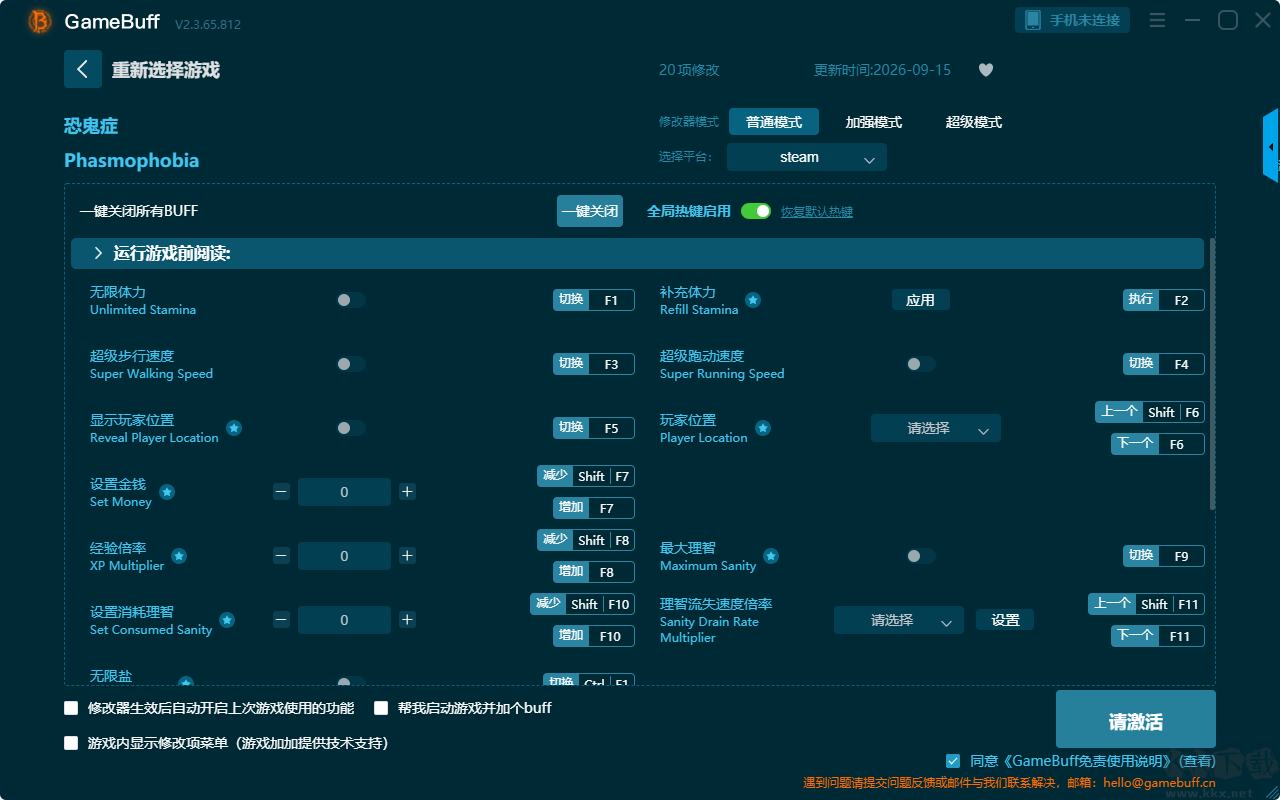Screen dimensions: 1280x800
Task: Click the GameBuff logo icon
Action: (x=40, y=21)
